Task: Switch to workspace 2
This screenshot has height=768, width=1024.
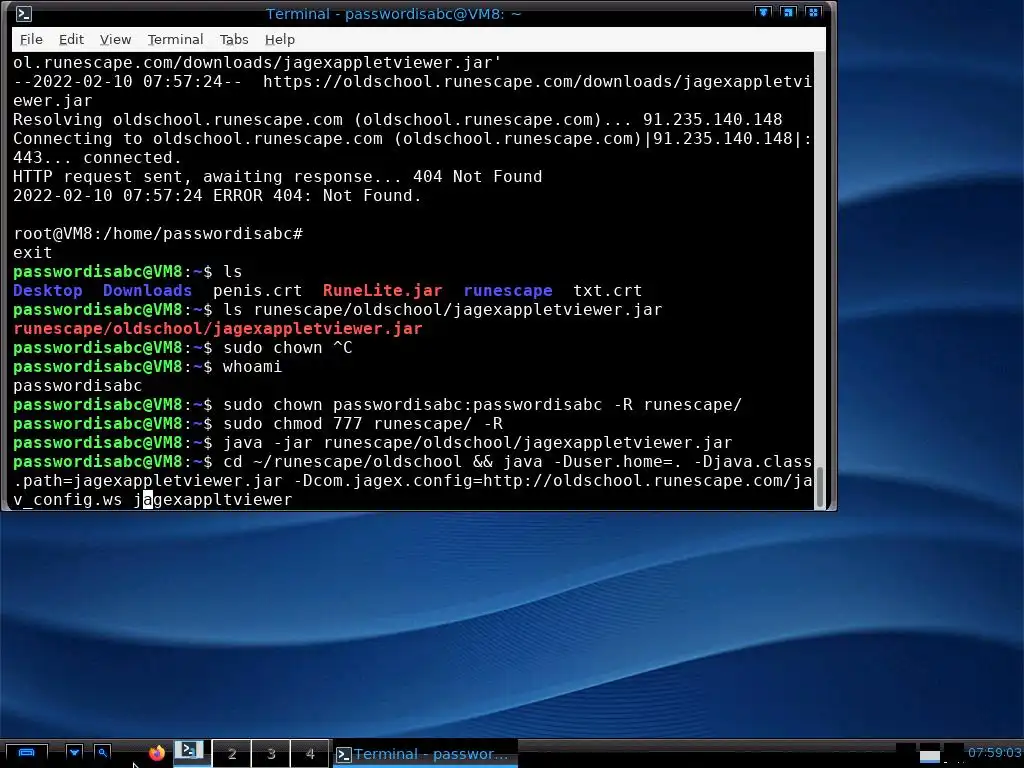Action: pyautogui.click(x=232, y=754)
